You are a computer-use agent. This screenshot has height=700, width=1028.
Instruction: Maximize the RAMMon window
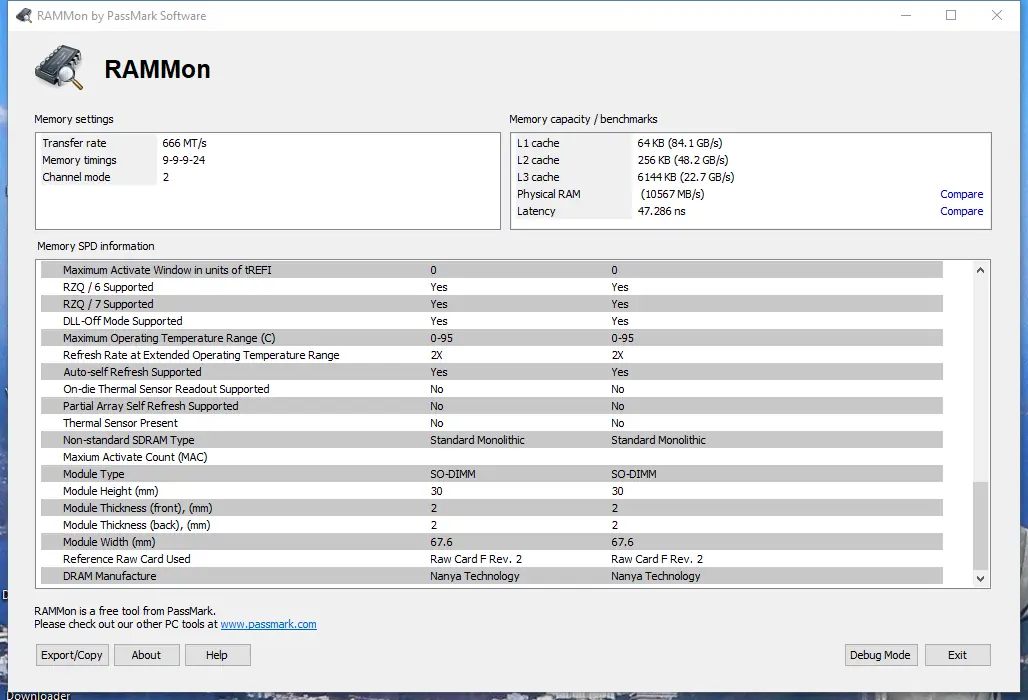coord(951,15)
